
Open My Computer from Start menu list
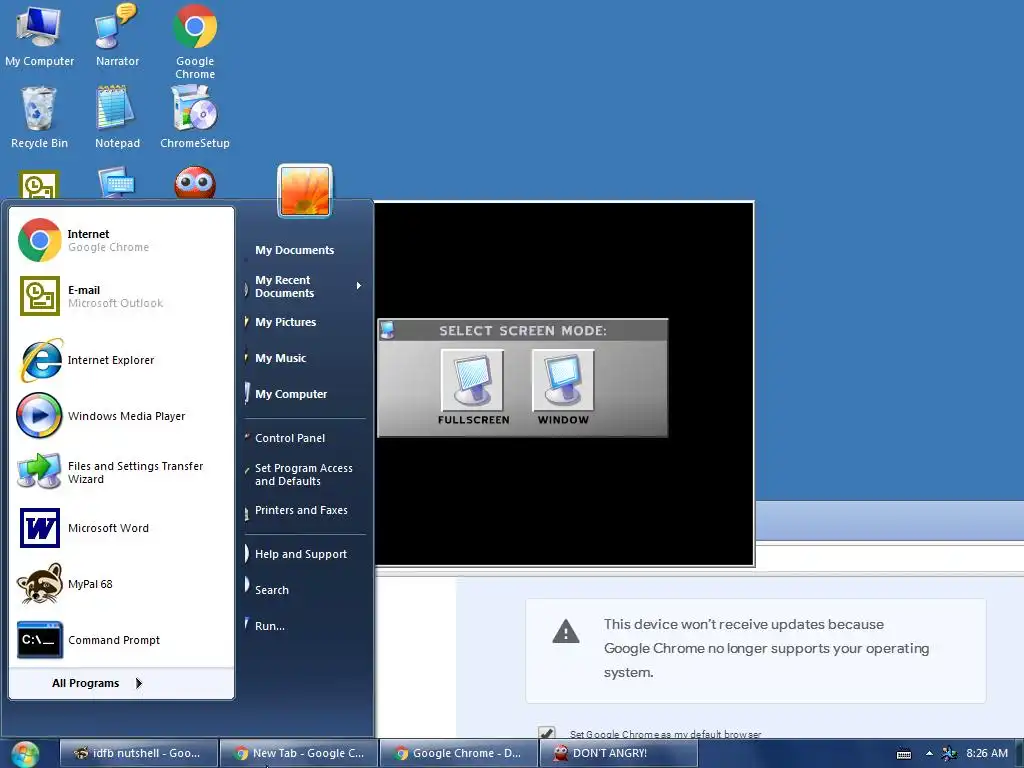[291, 394]
